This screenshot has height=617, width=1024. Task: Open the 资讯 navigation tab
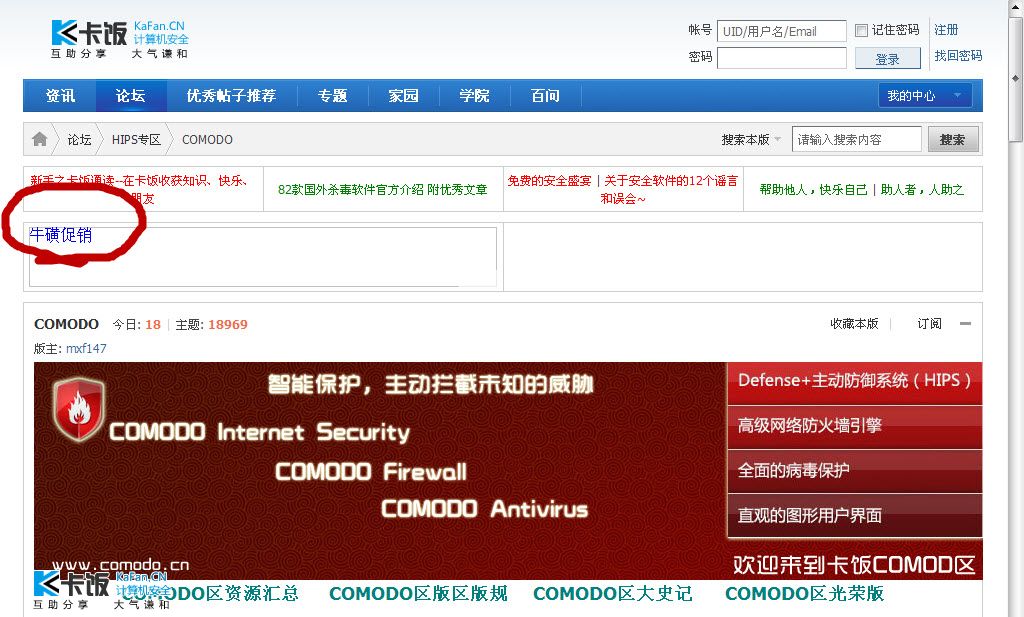pos(60,95)
